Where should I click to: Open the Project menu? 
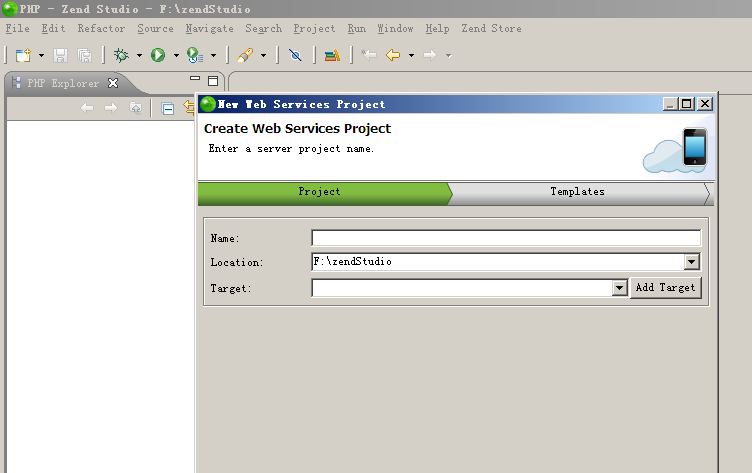[315, 29]
